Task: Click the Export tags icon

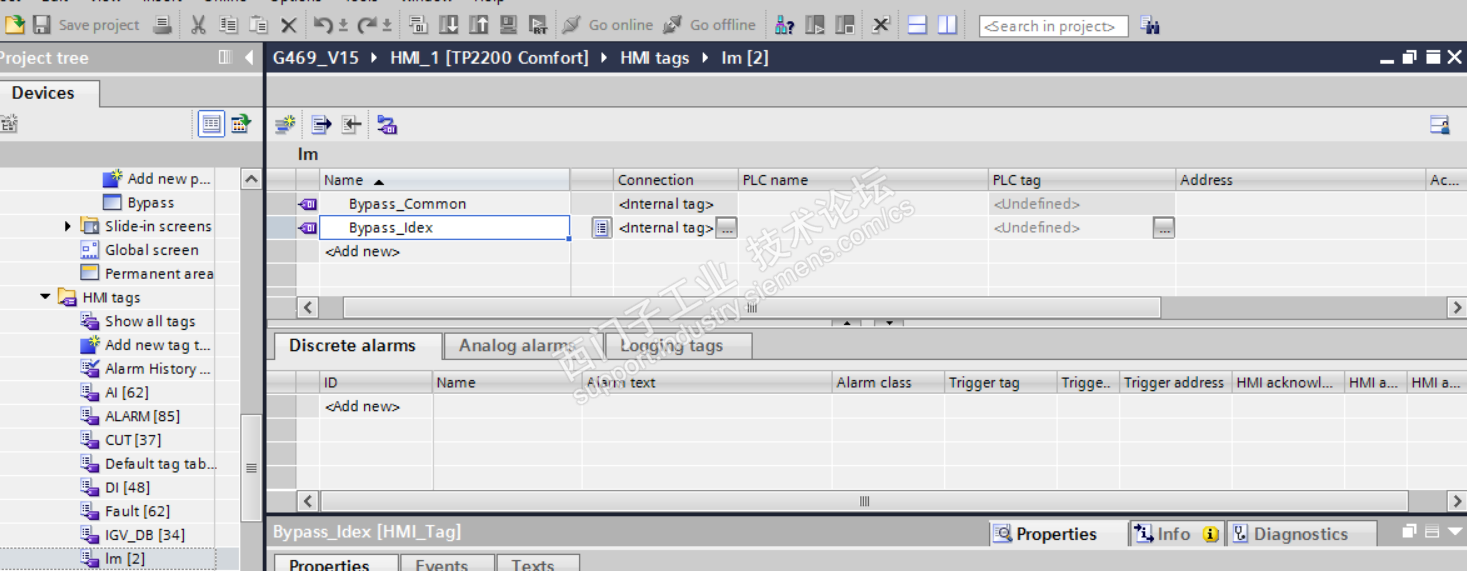Action: click(321, 125)
